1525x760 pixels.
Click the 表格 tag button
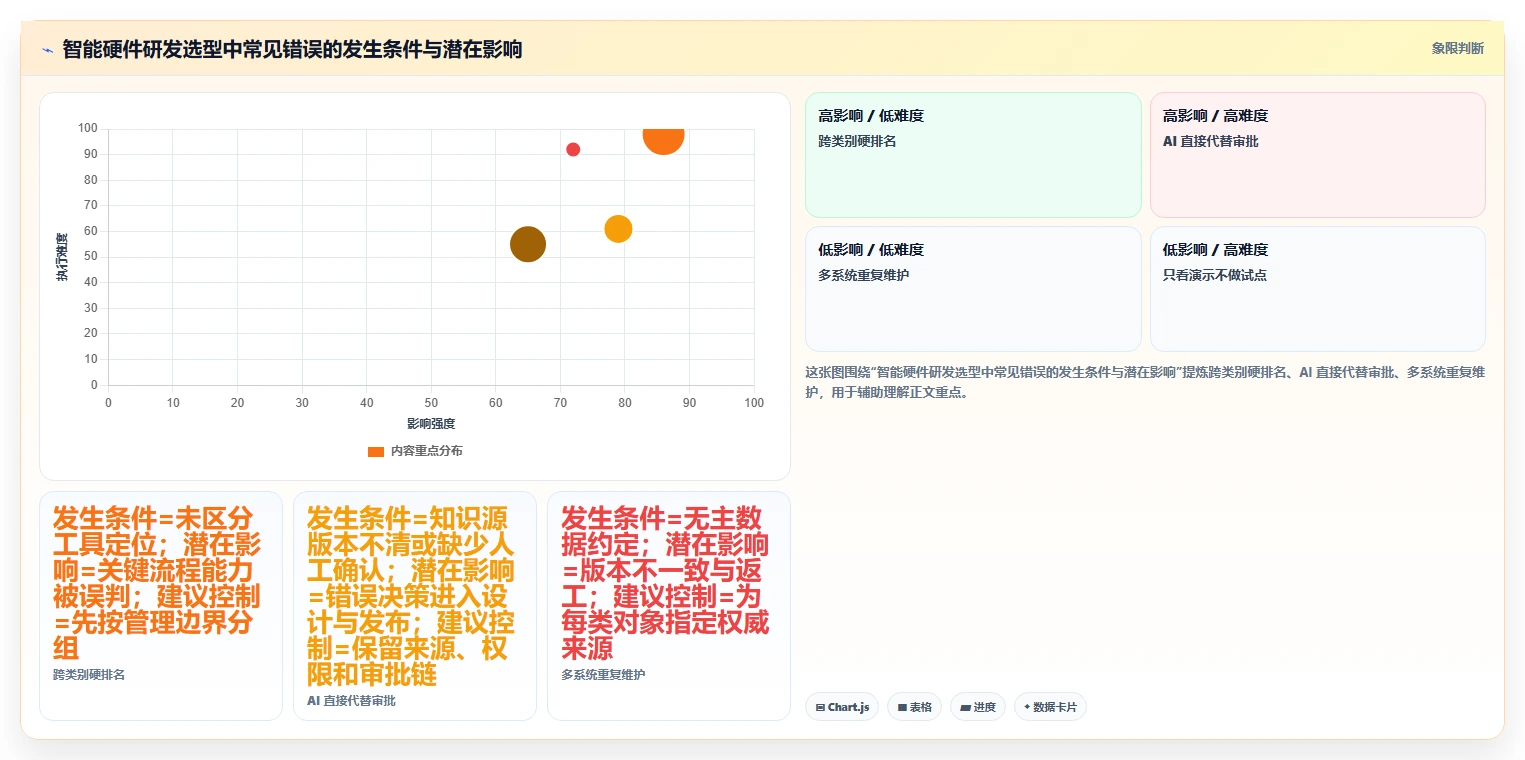click(915, 707)
